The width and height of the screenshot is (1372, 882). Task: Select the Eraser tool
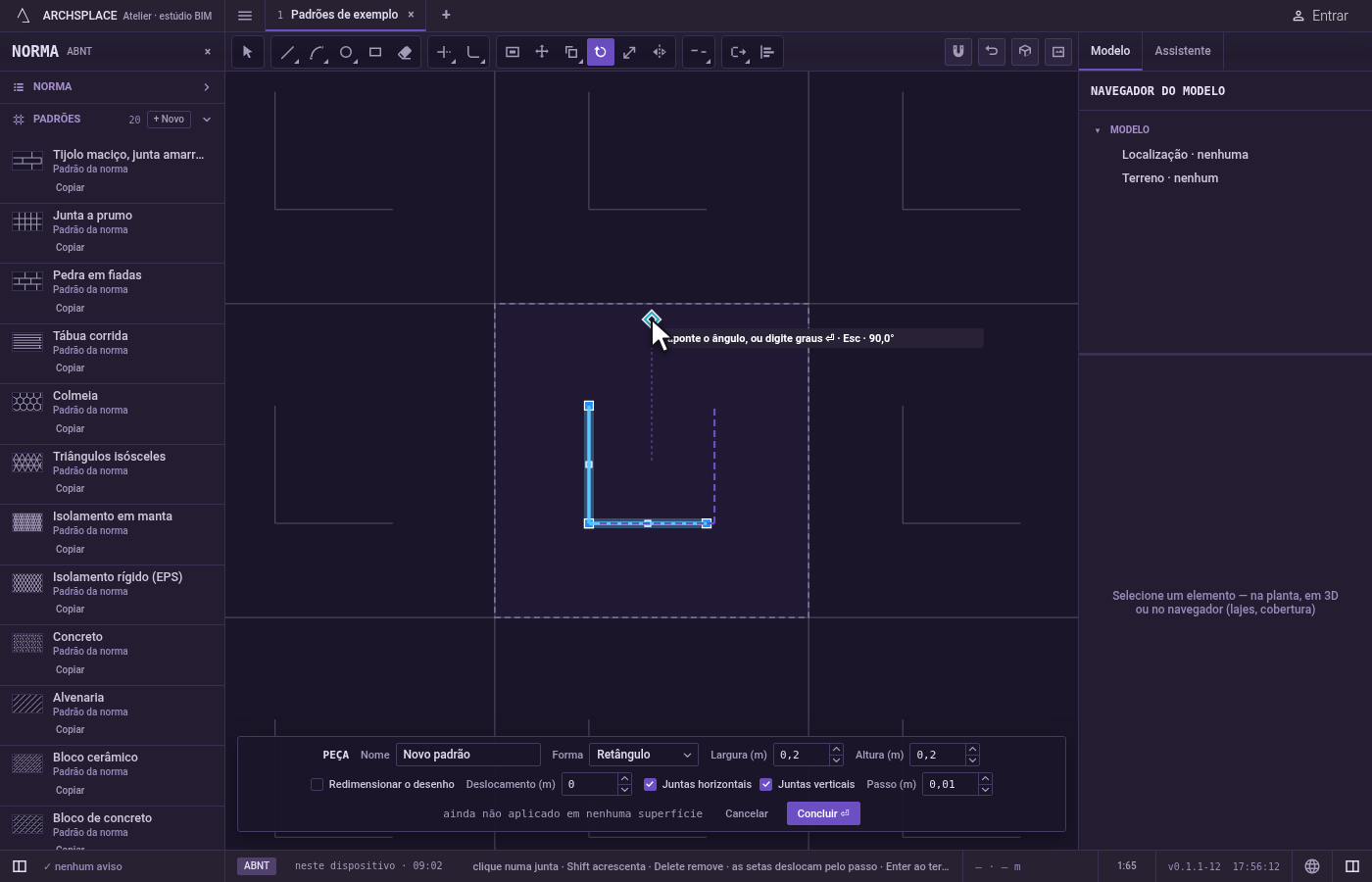click(x=405, y=52)
